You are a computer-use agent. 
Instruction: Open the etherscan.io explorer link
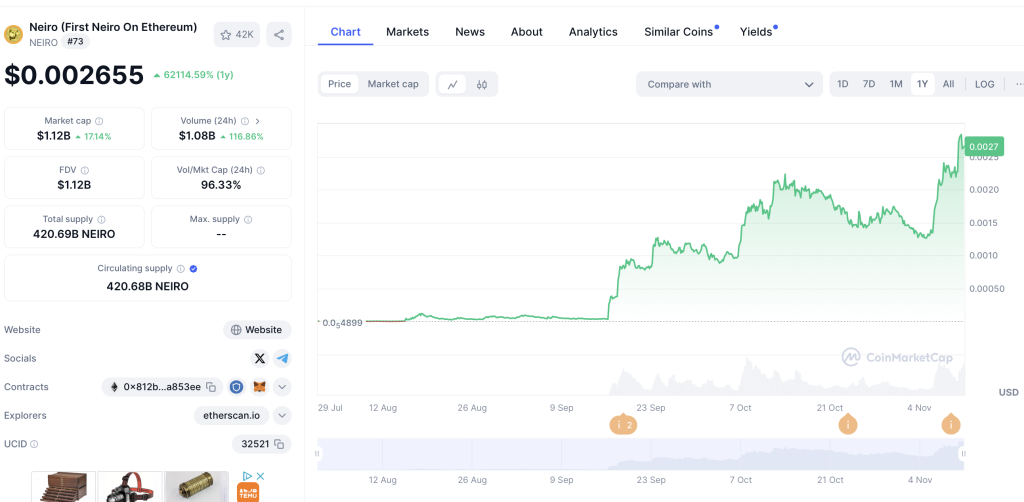click(232, 415)
